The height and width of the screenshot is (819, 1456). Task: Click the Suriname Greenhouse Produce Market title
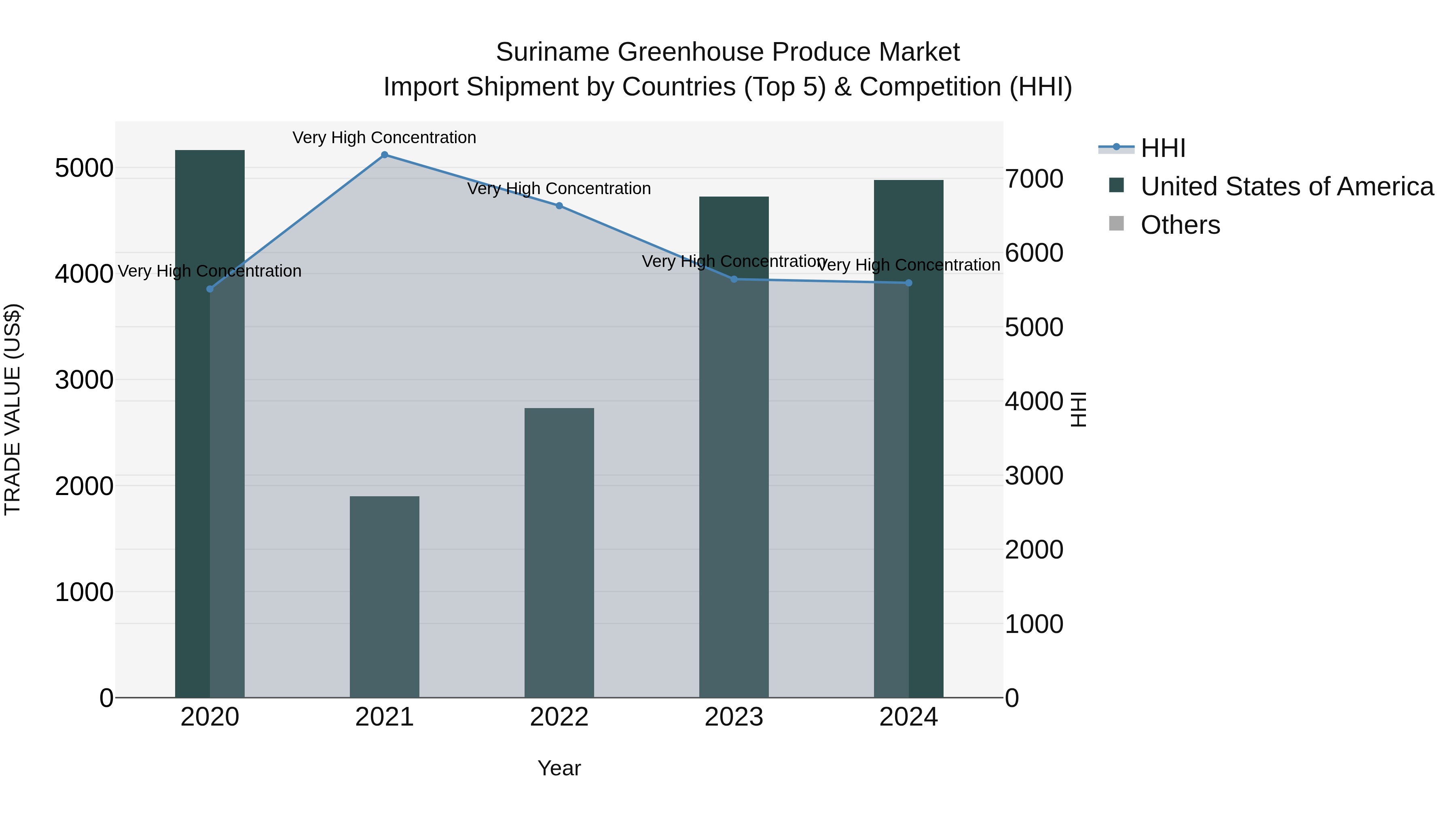[728, 52]
